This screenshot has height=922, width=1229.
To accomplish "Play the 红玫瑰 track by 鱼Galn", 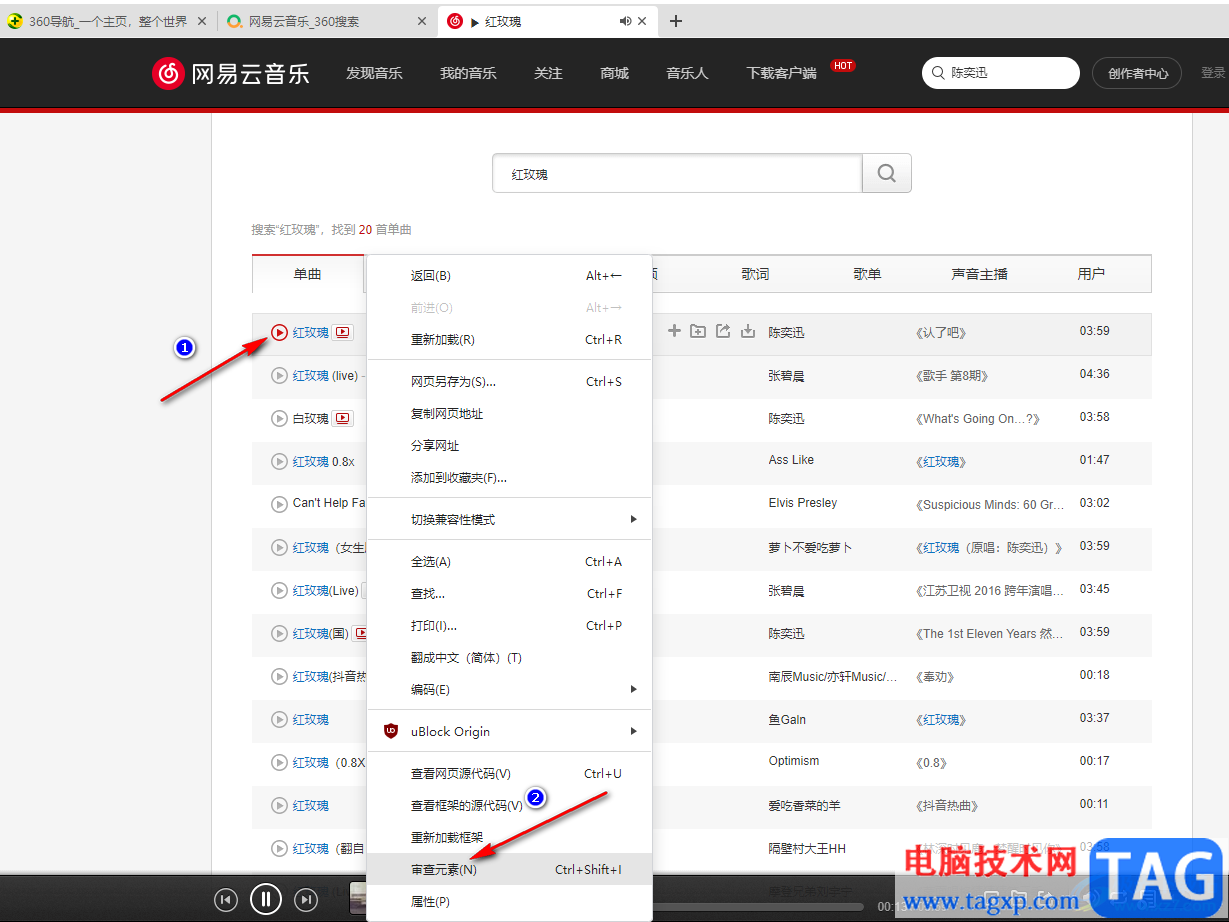I will pos(280,720).
